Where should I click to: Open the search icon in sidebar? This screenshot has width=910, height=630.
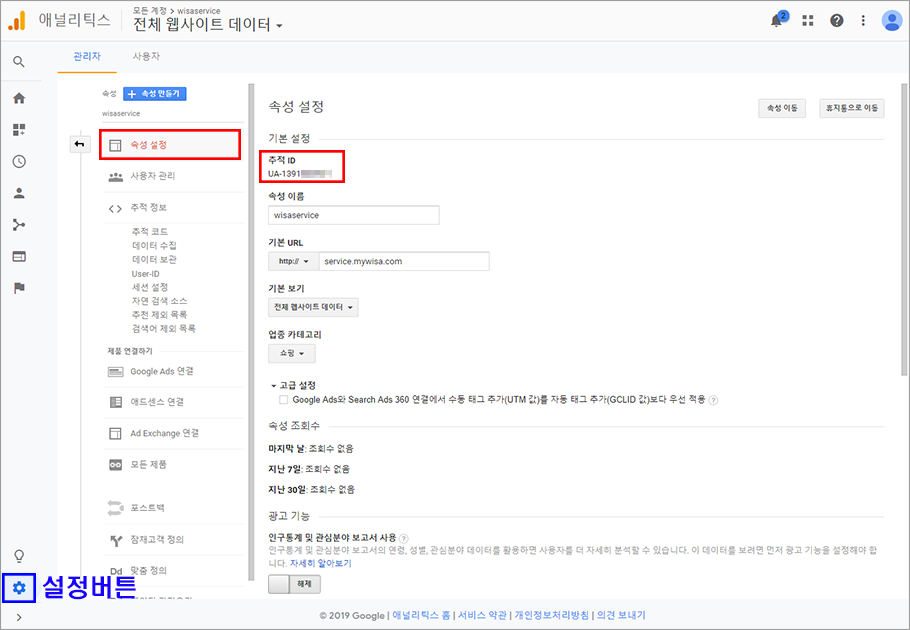point(19,61)
